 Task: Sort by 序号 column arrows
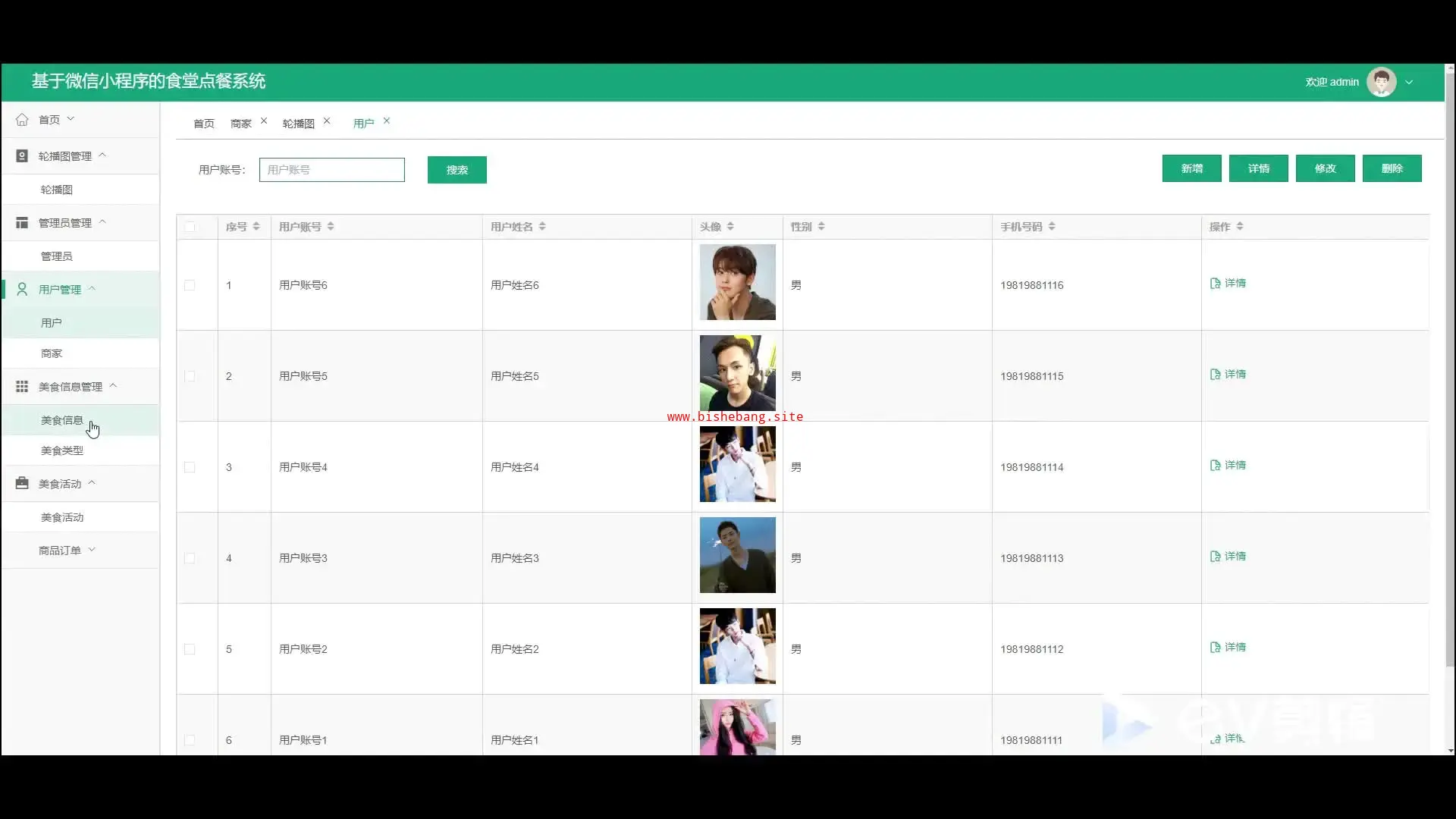(256, 227)
